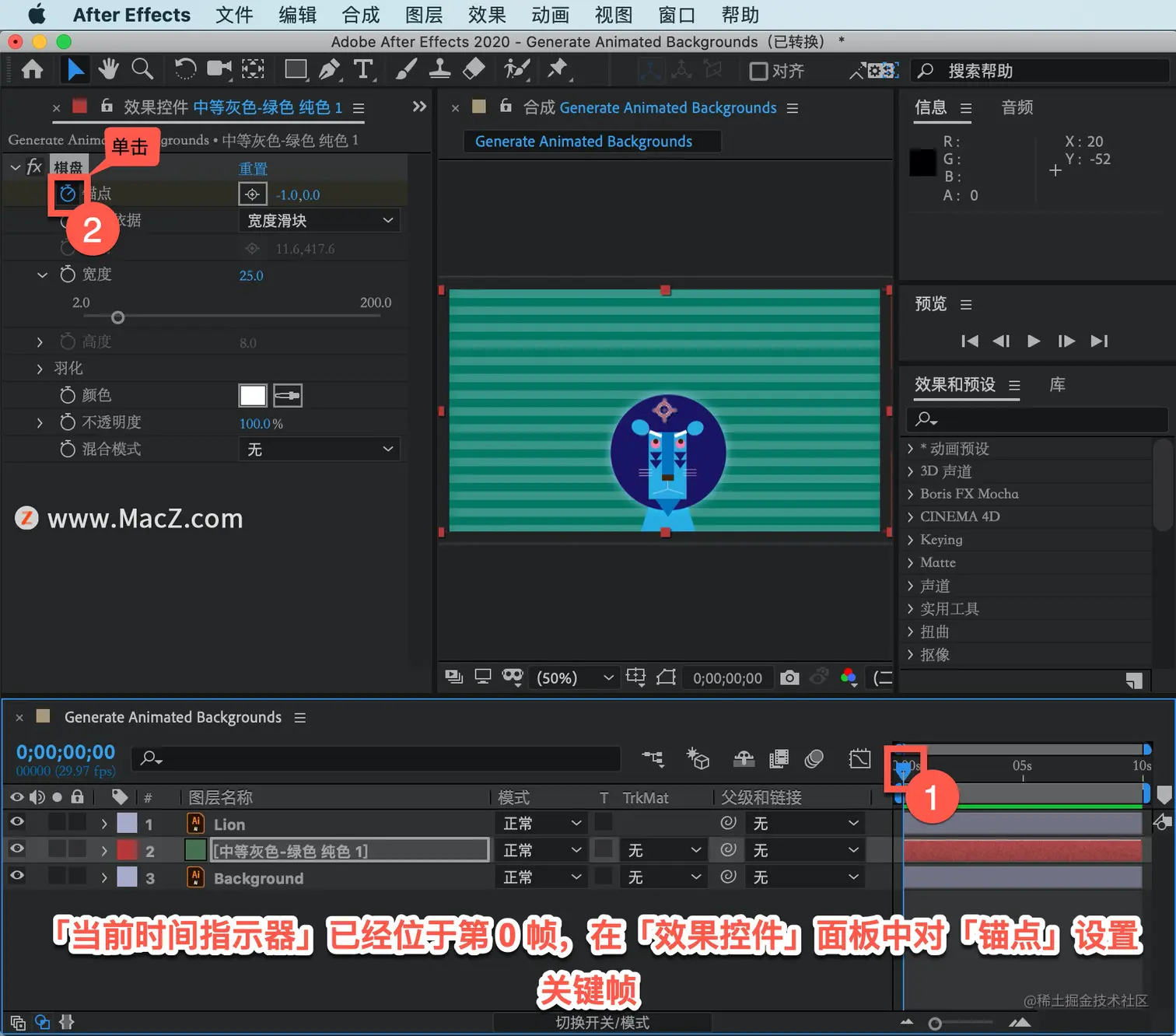Toggle the 不透明度 stopwatch
This screenshot has height=1036, width=1176.
pos(68,422)
